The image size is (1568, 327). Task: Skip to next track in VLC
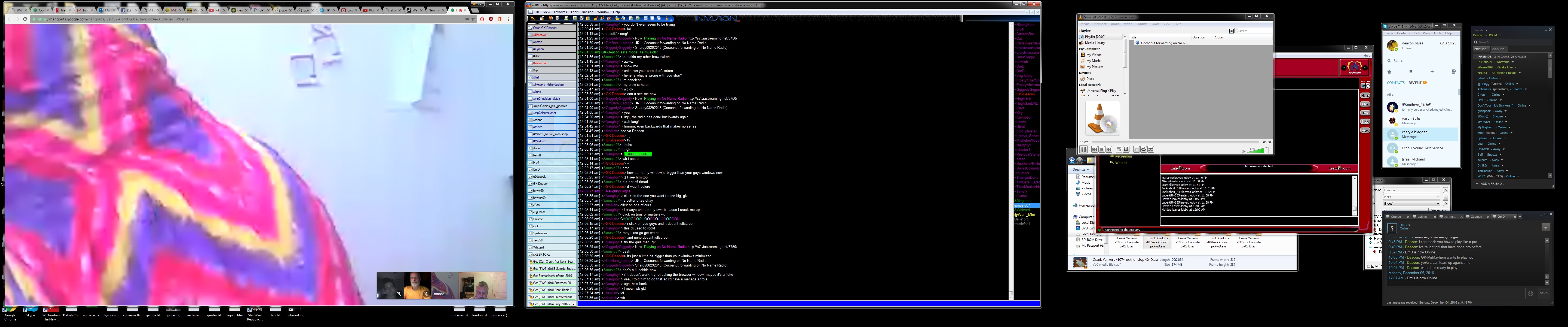[1109, 149]
